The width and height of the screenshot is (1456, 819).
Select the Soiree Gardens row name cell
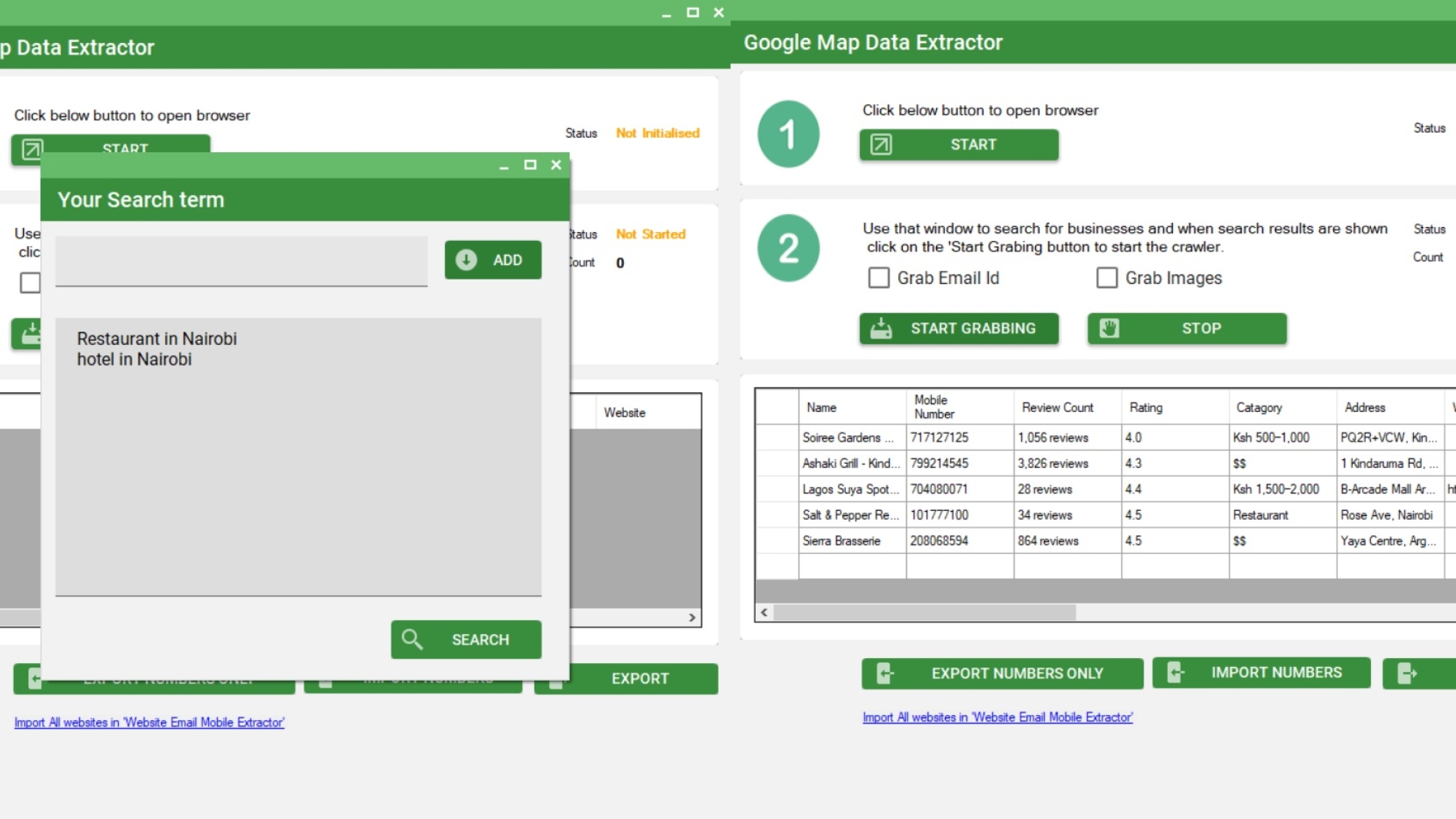[x=852, y=438]
